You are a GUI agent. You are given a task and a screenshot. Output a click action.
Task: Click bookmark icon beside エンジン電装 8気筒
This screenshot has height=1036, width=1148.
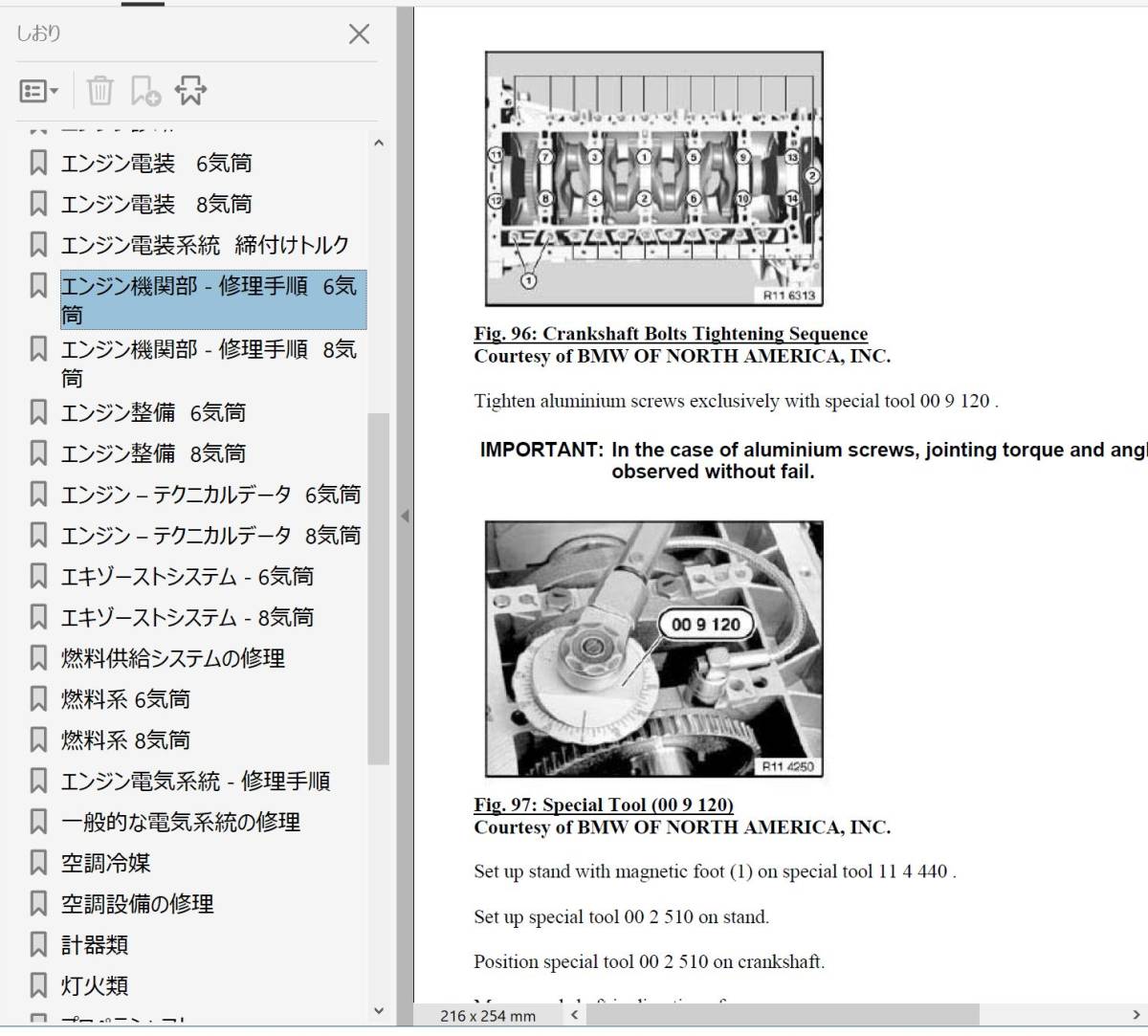pyautogui.click(x=38, y=205)
